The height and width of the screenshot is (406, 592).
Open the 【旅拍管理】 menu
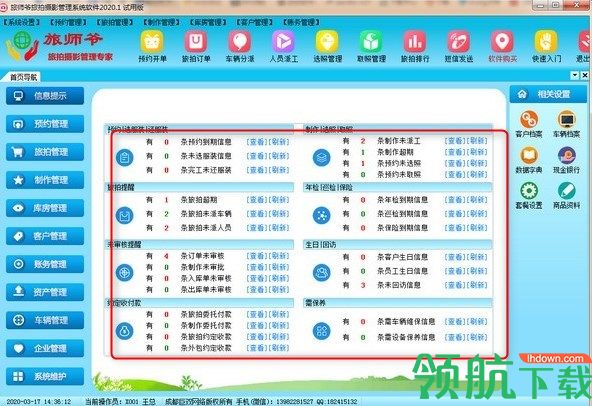tap(115, 22)
